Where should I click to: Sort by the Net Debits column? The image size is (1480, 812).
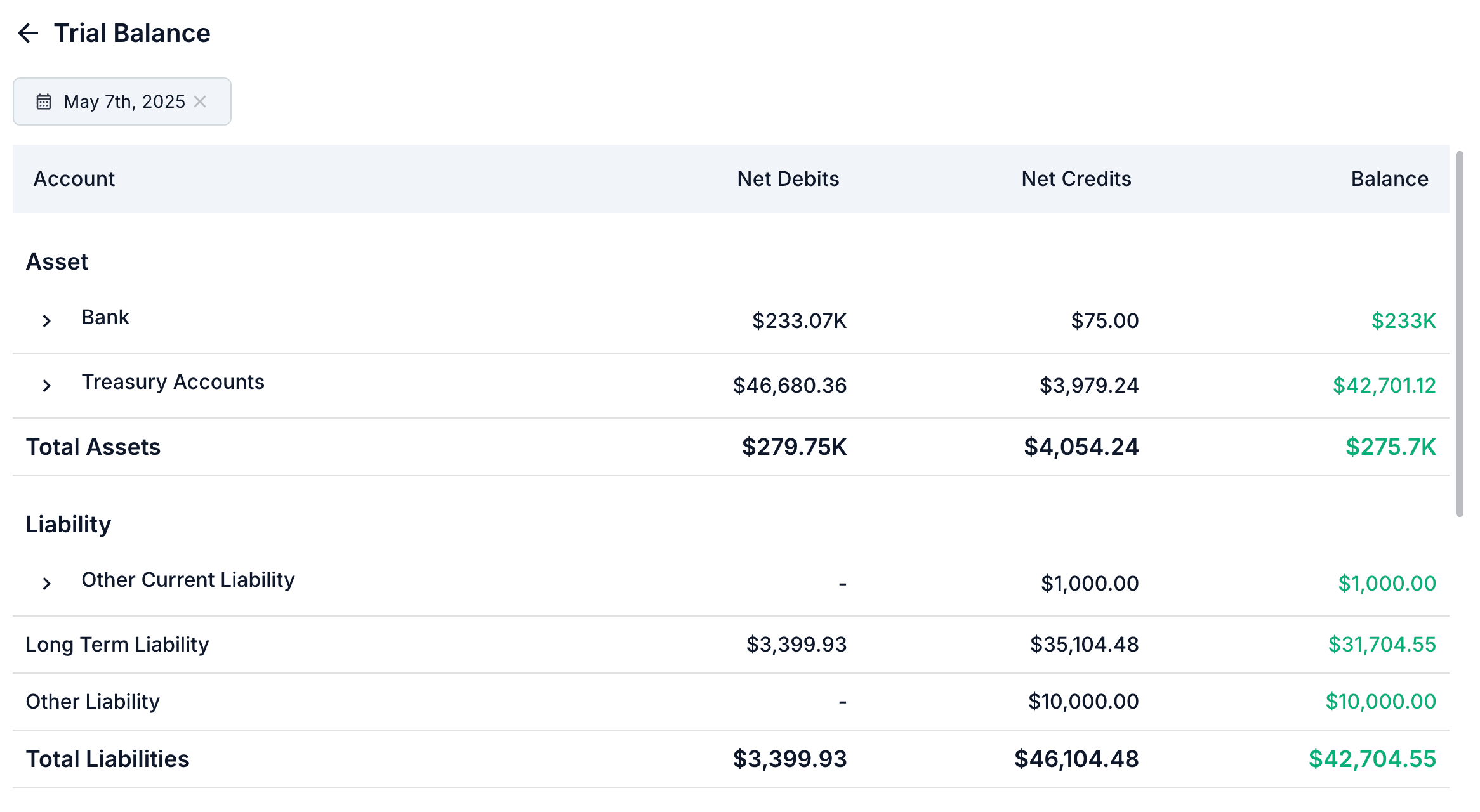point(788,179)
